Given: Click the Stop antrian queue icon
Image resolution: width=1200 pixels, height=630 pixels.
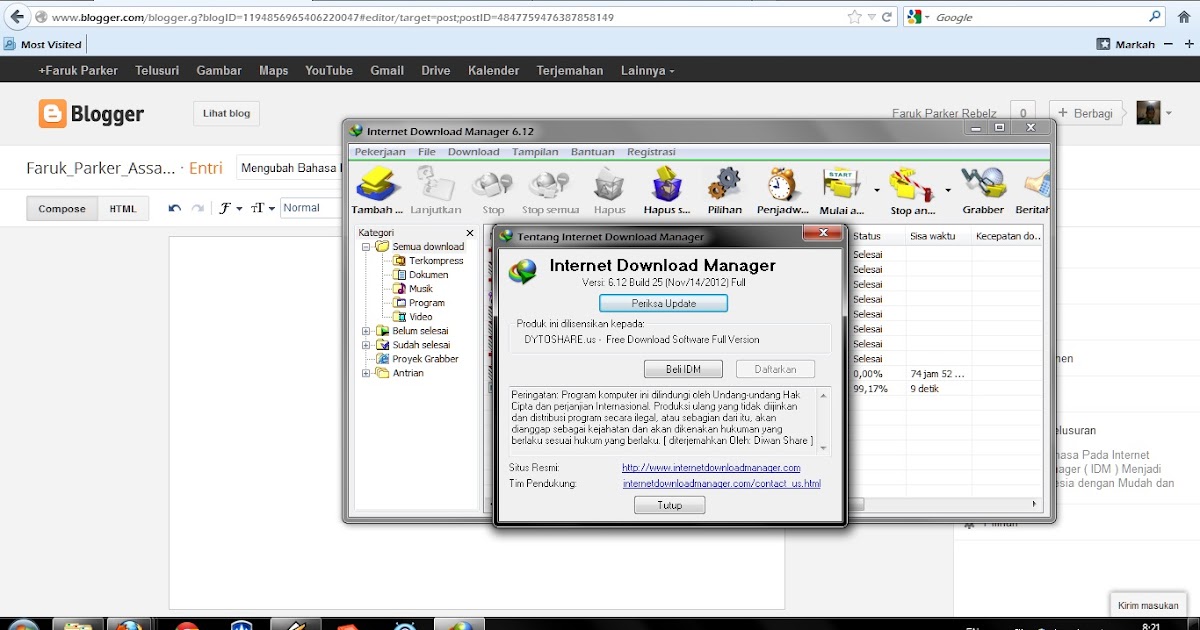Looking at the screenshot, I should pyautogui.click(x=912, y=184).
